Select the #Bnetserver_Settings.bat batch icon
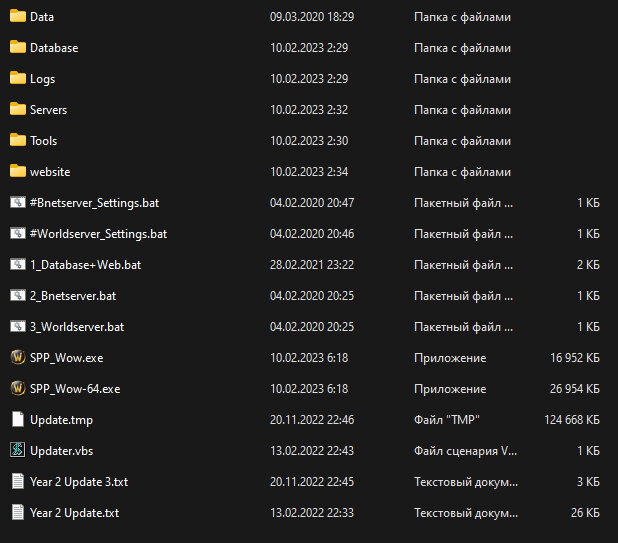The height and width of the screenshot is (543, 618). (x=18, y=203)
